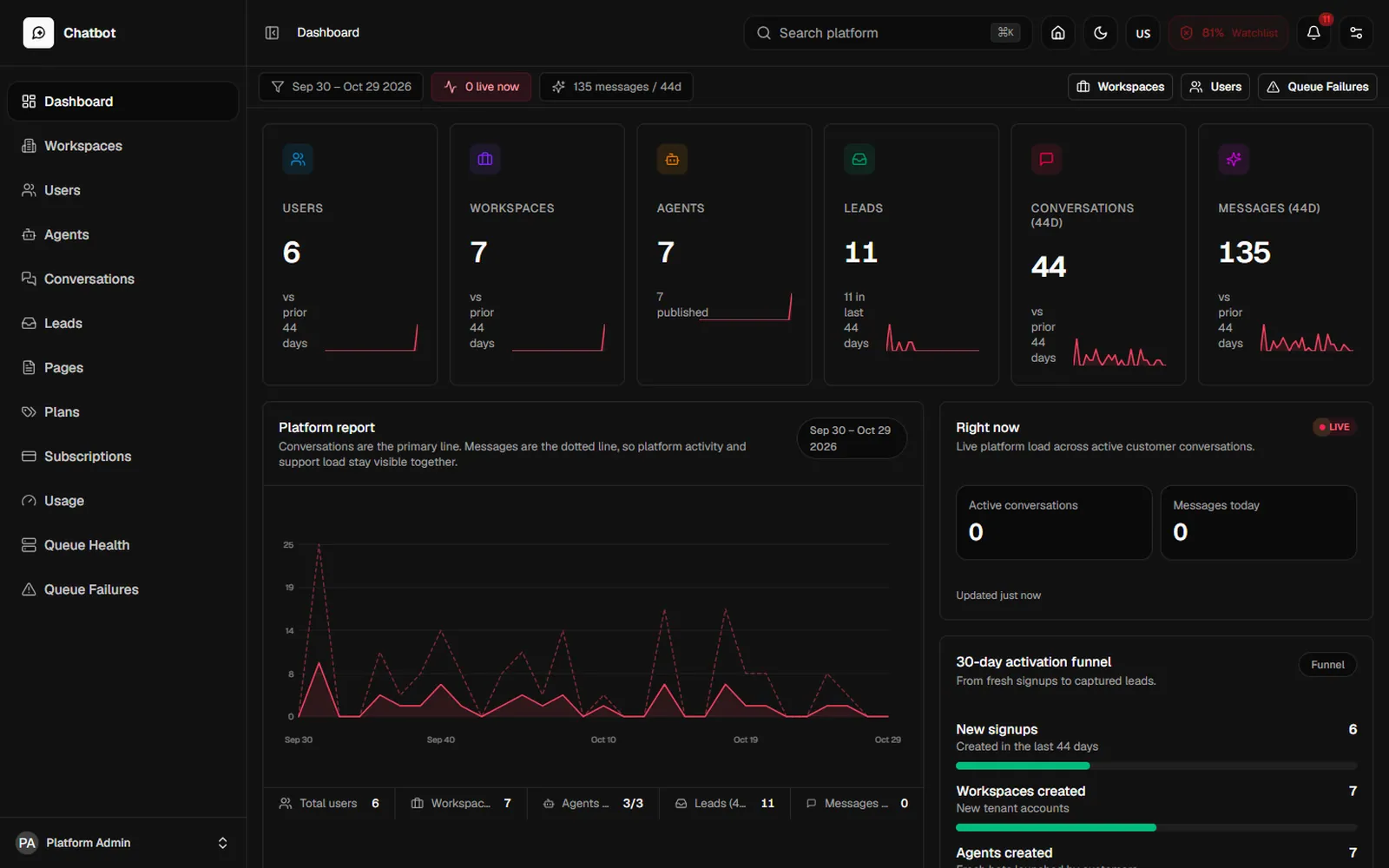Click the 135 messages / 44d pill
This screenshot has width=1389, height=868.
coord(616,87)
